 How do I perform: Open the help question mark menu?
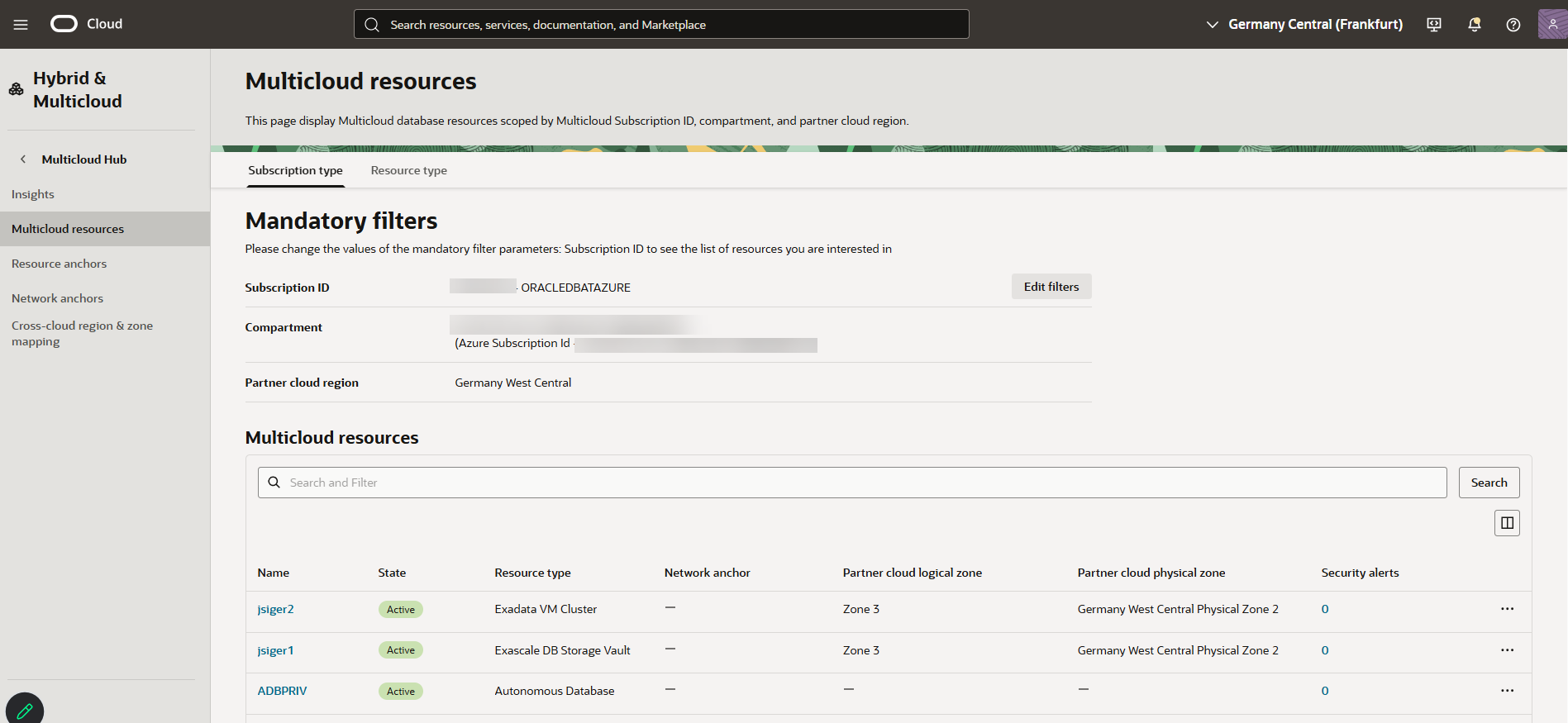(1513, 25)
